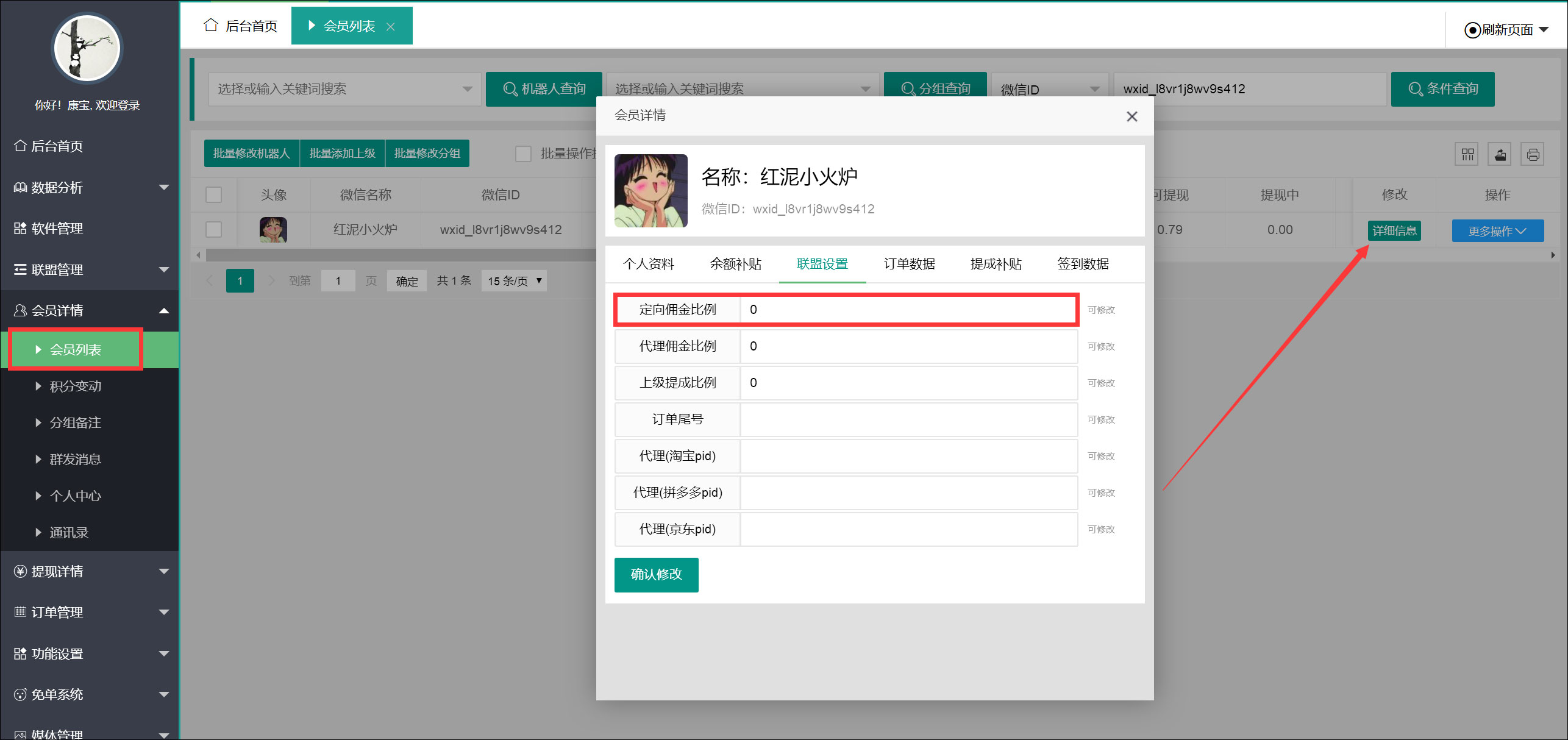The height and width of the screenshot is (740, 1568).
Task: Check the select-all header checkbox
Action: point(213,195)
